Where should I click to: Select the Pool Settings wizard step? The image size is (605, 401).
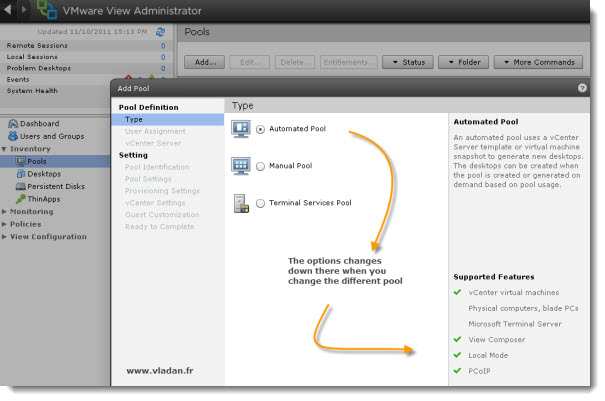tap(148, 179)
